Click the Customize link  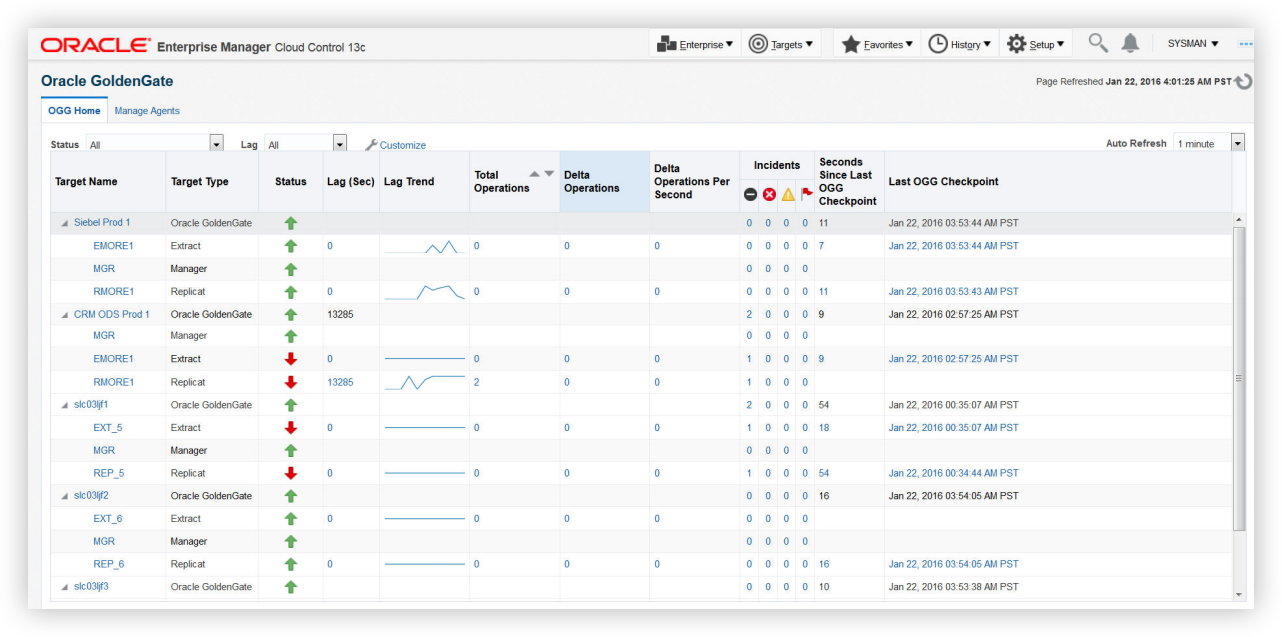point(403,145)
